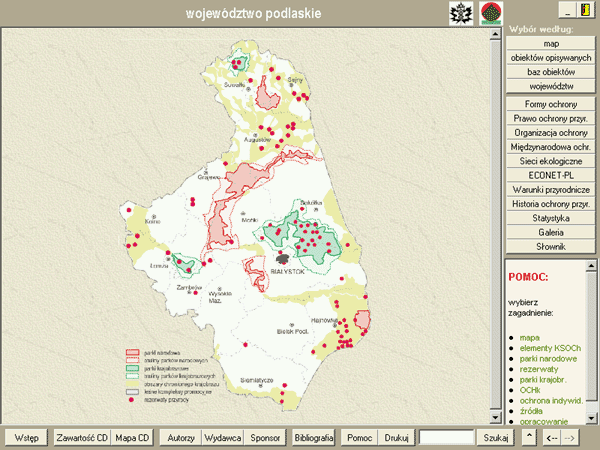Viewport: 600px width, 450px height.
Task: Open 'Formy ochrony' section
Action: pos(551,104)
